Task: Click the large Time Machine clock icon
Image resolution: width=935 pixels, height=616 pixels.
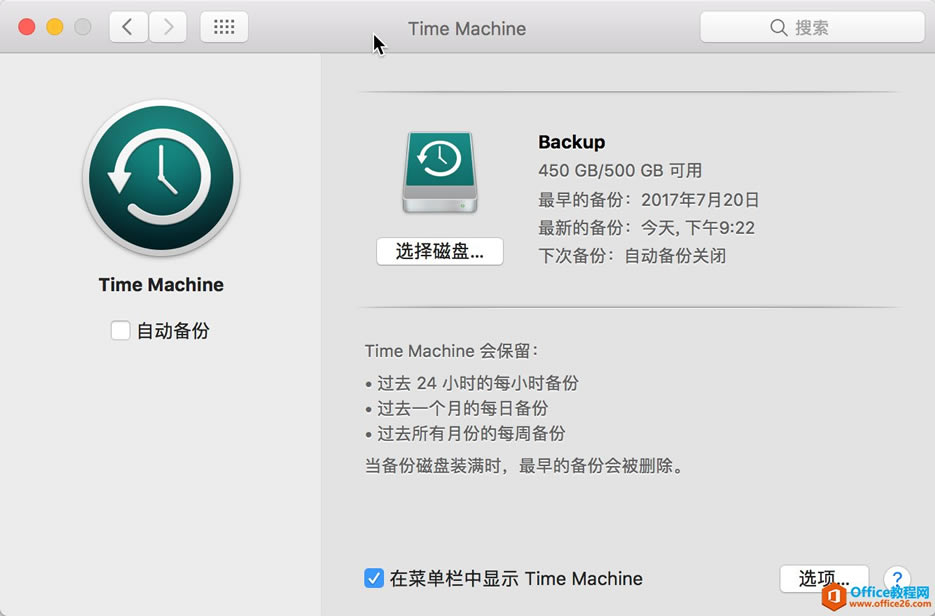Action: coord(161,178)
